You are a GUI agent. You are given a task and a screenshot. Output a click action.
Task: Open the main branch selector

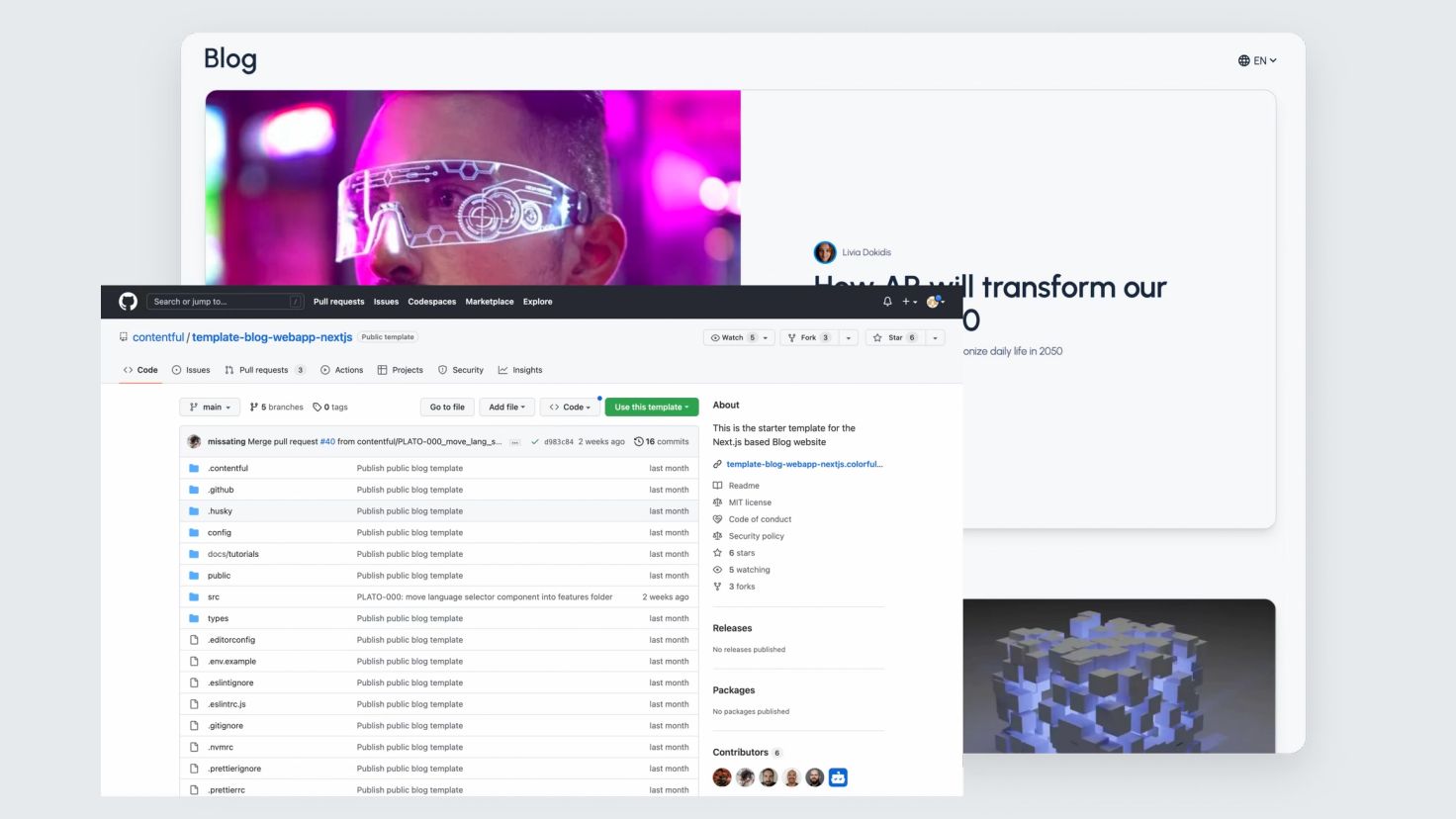coord(210,407)
